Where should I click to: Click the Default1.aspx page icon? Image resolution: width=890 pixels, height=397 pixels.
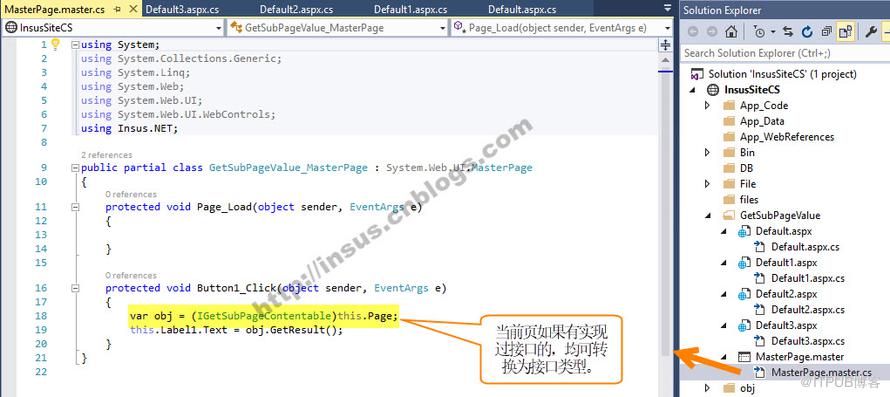pyautogui.click(x=744, y=263)
